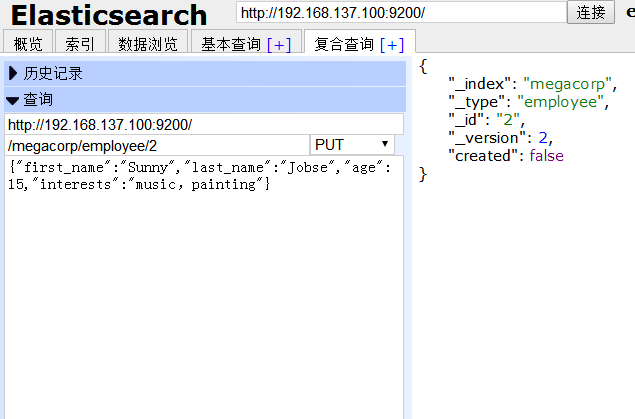Click the created false value
The height and width of the screenshot is (419, 635).
pyautogui.click(x=546, y=155)
